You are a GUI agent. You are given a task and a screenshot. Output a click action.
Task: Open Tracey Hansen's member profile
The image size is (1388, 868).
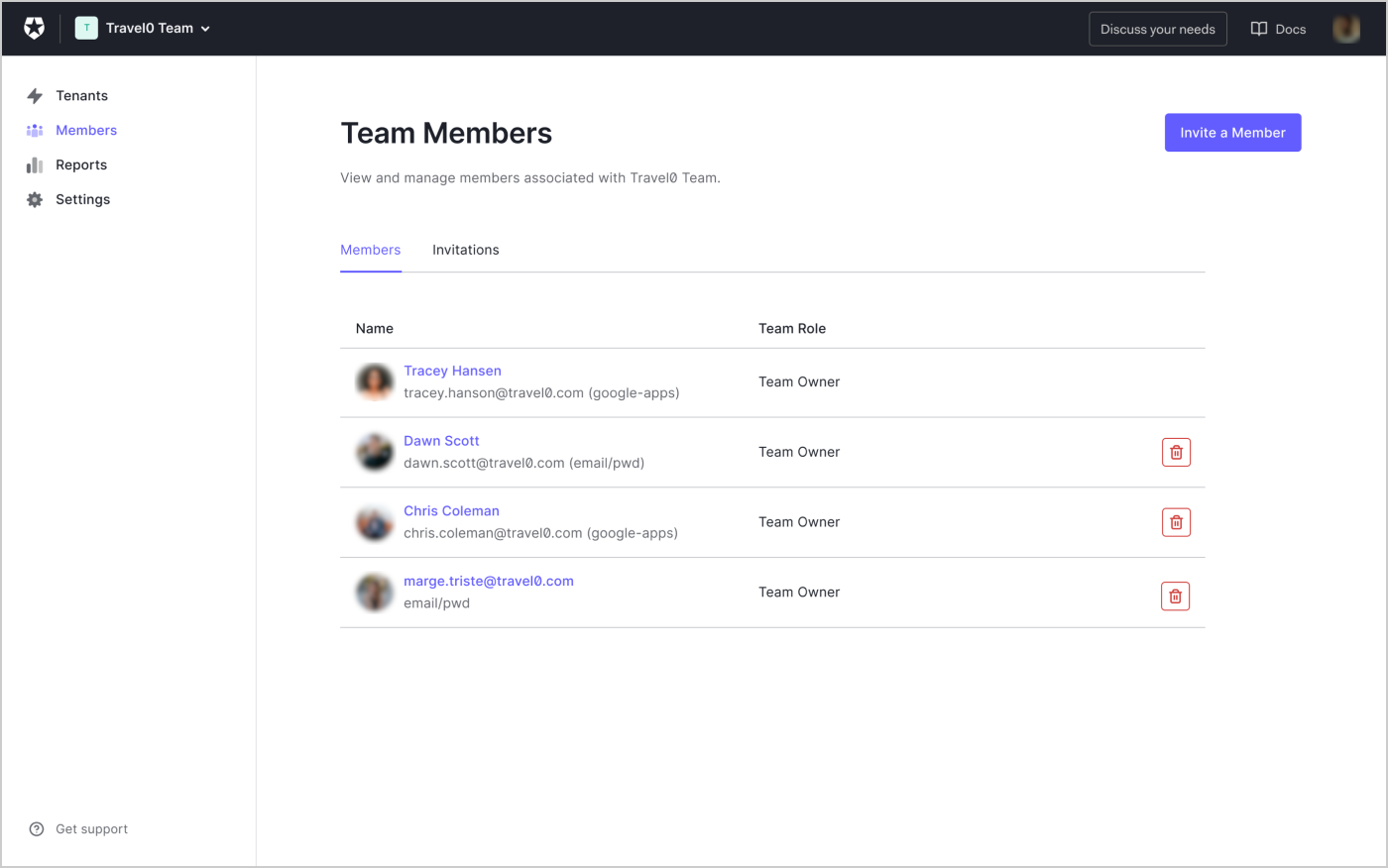452,371
